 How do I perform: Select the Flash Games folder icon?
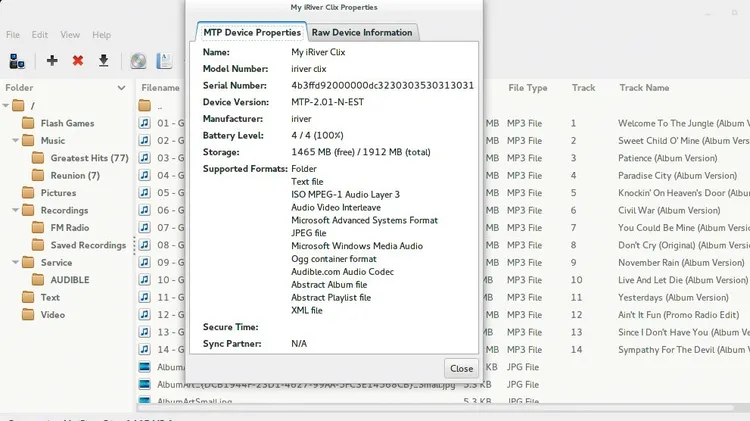pos(28,123)
